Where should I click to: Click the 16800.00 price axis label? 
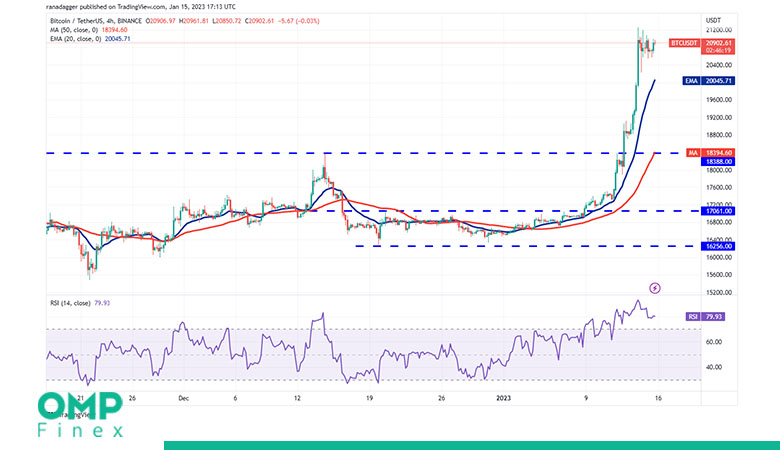[718, 222]
